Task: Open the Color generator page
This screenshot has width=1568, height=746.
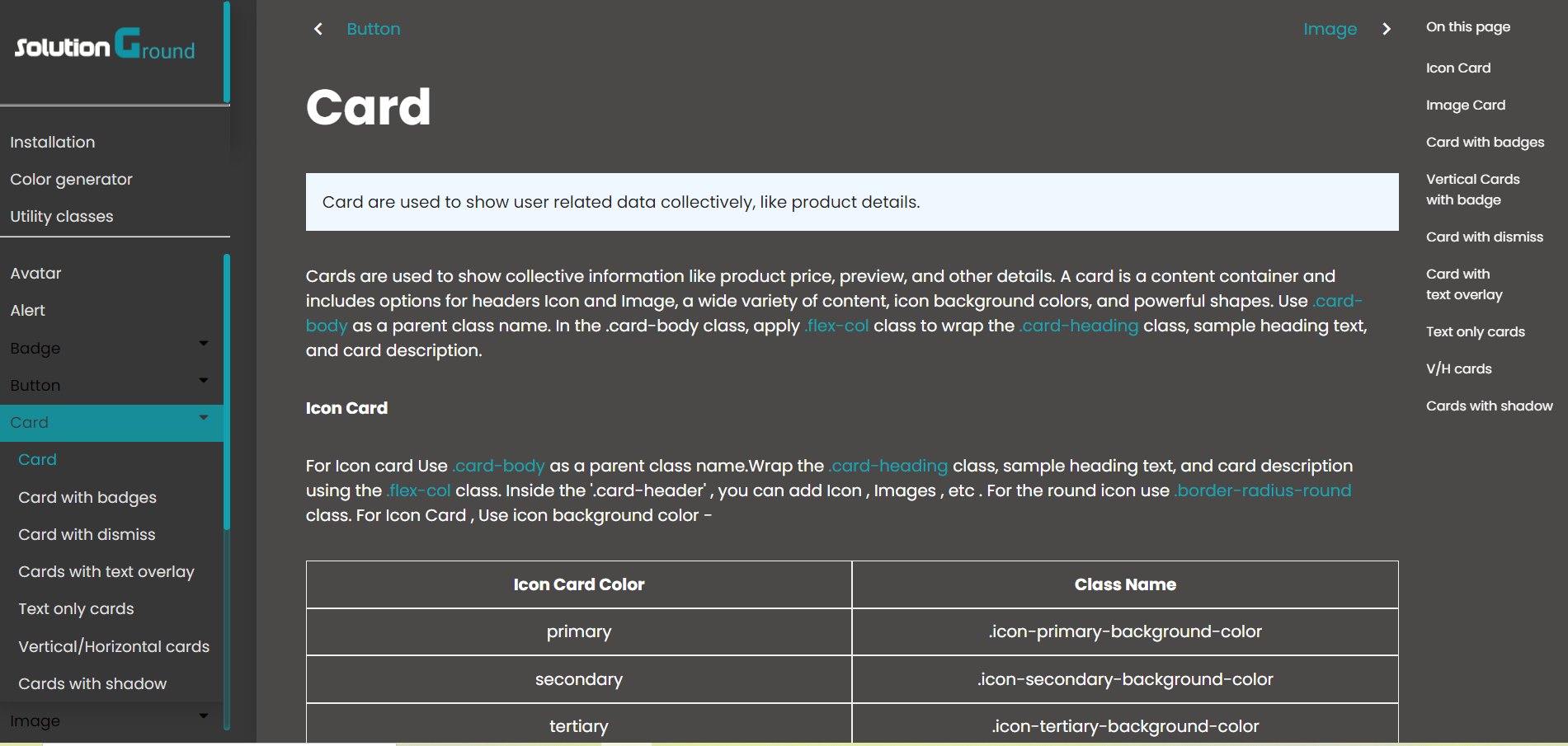Action: coord(71,179)
